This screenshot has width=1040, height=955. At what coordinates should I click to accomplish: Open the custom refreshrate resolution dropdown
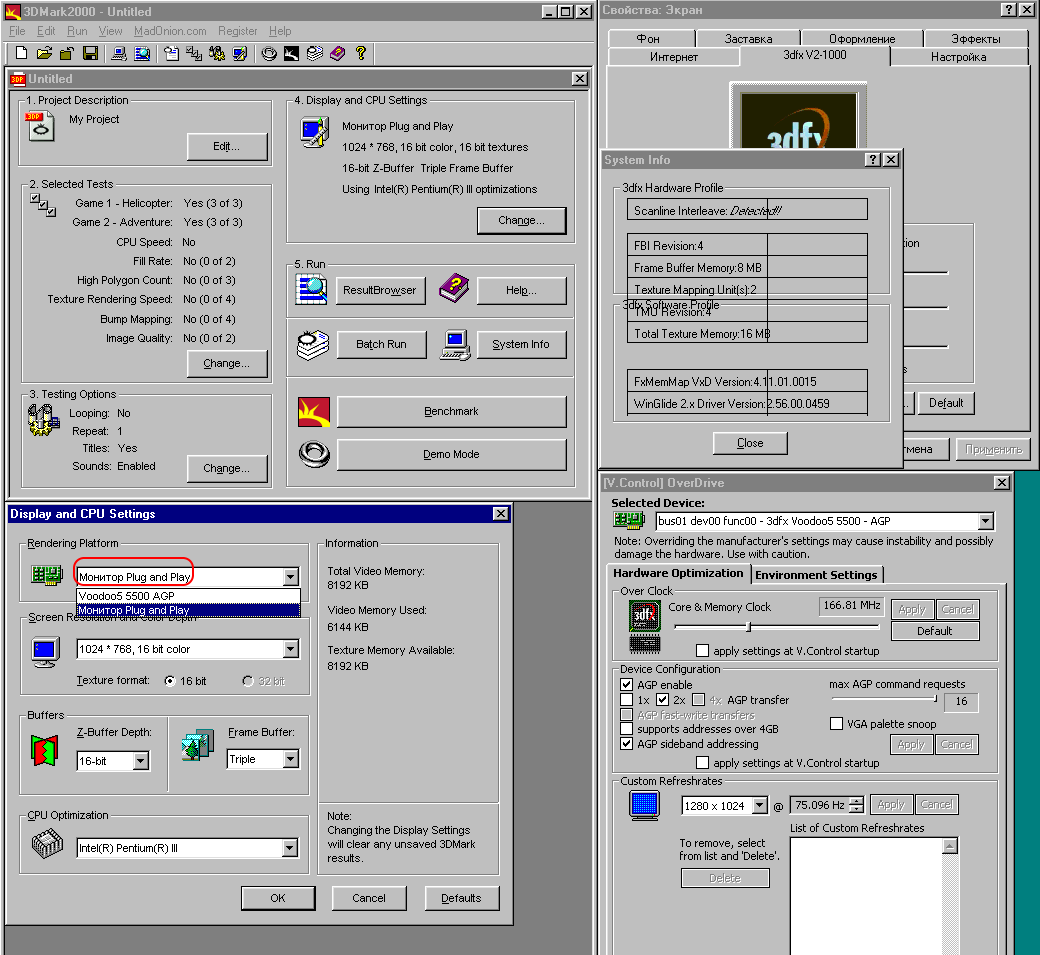point(760,806)
